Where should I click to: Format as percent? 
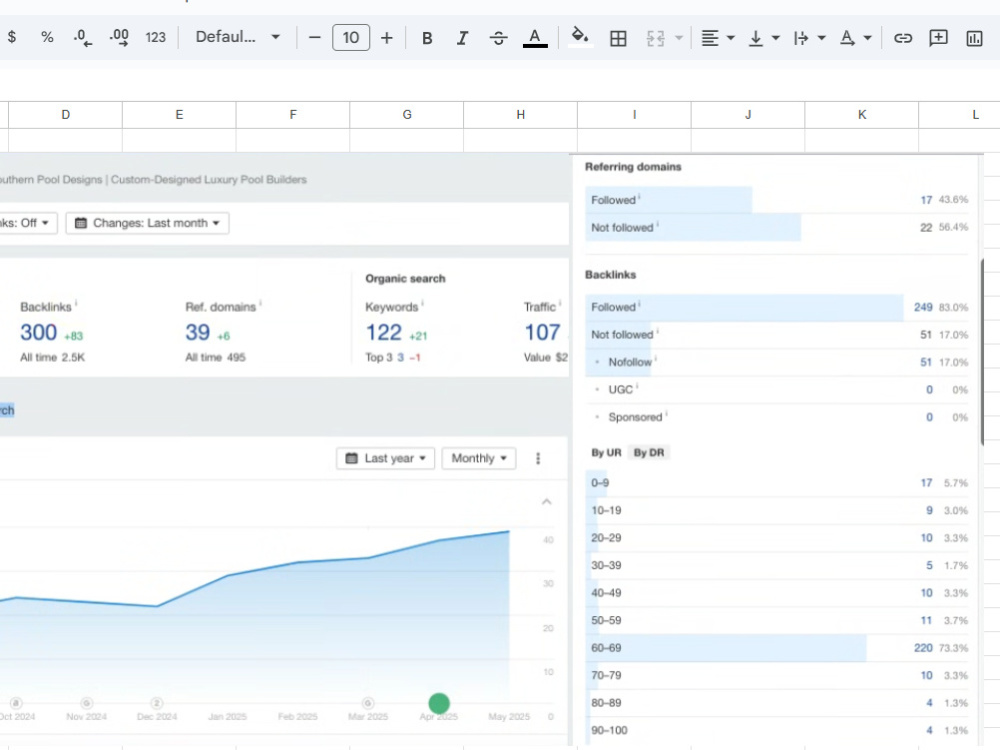coord(47,37)
